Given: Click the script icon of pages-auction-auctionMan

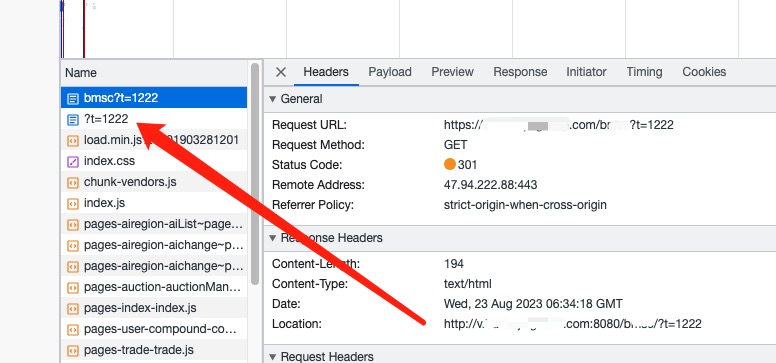Looking at the screenshot, I should point(73,288).
